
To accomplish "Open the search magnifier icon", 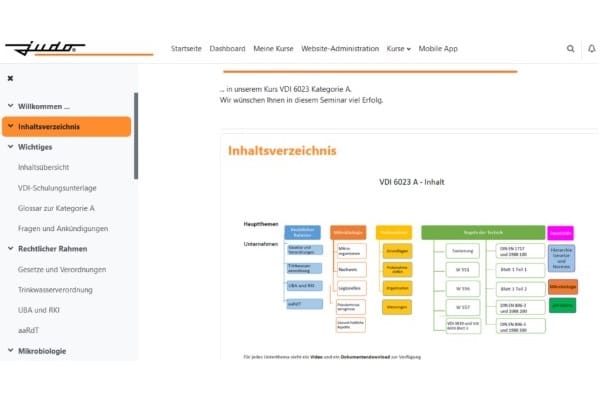I will click(x=571, y=48).
